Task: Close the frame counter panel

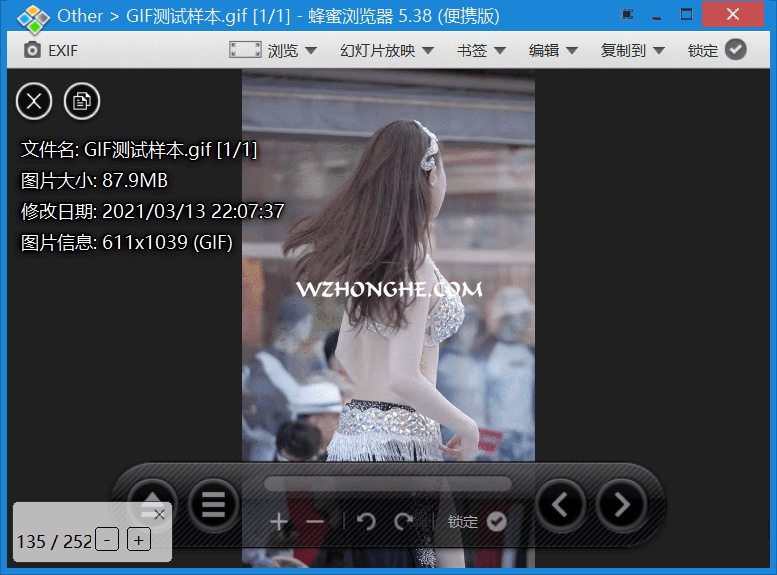Action: pyautogui.click(x=159, y=515)
